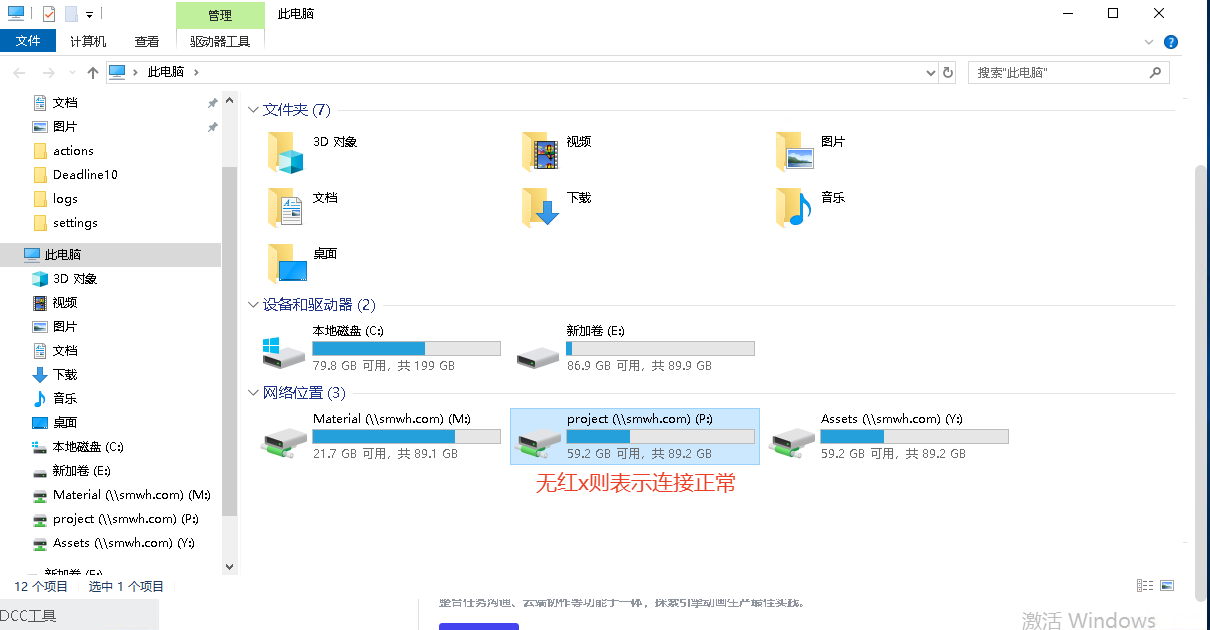The width and height of the screenshot is (1210, 630).
Task: Switch to large icons view in status bar
Action: 1167,585
